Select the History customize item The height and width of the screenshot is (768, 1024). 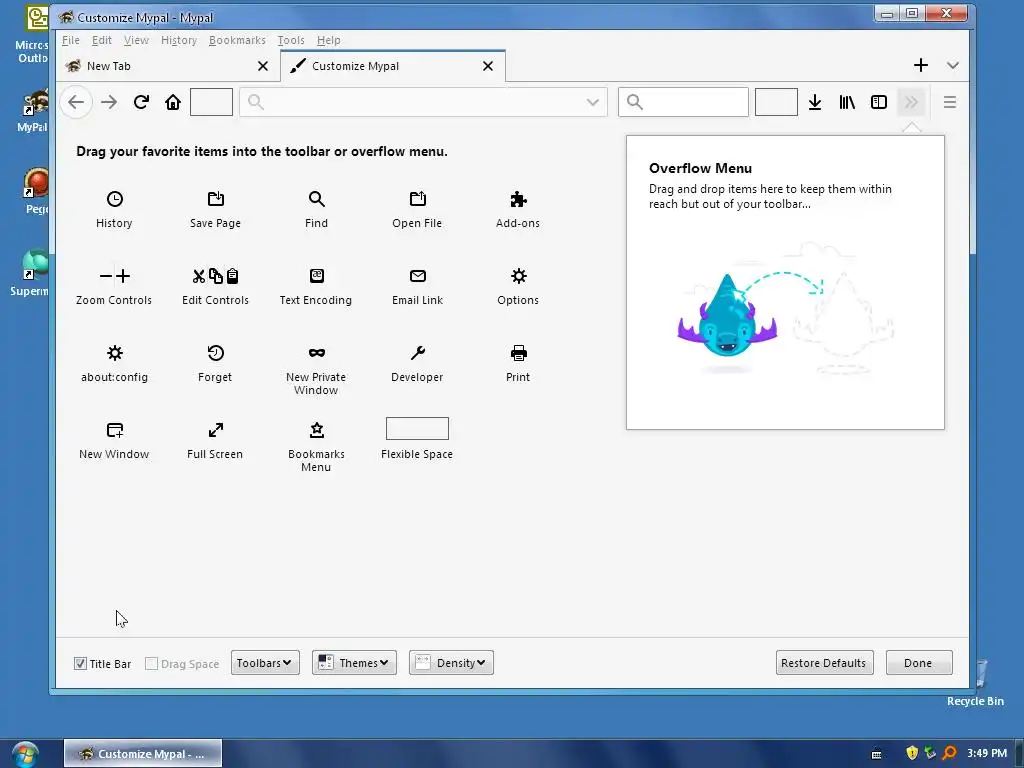coord(114,209)
